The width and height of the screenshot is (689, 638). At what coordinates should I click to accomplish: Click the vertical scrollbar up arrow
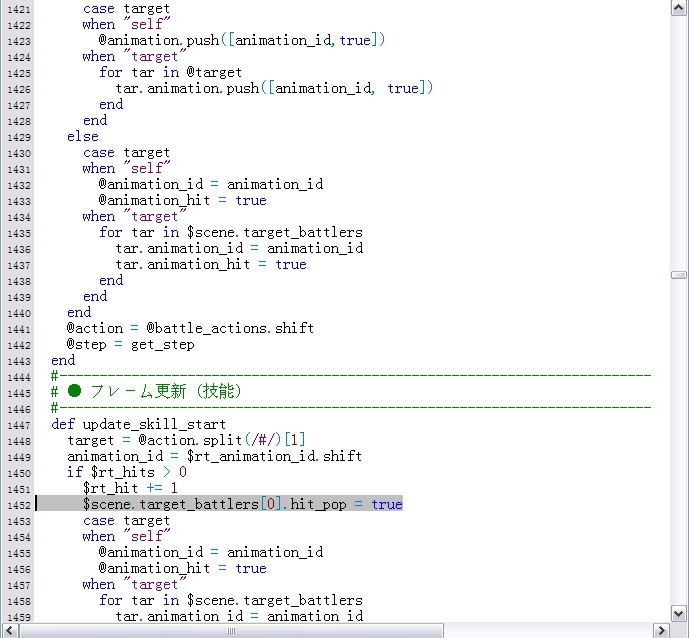tap(678, 8)
